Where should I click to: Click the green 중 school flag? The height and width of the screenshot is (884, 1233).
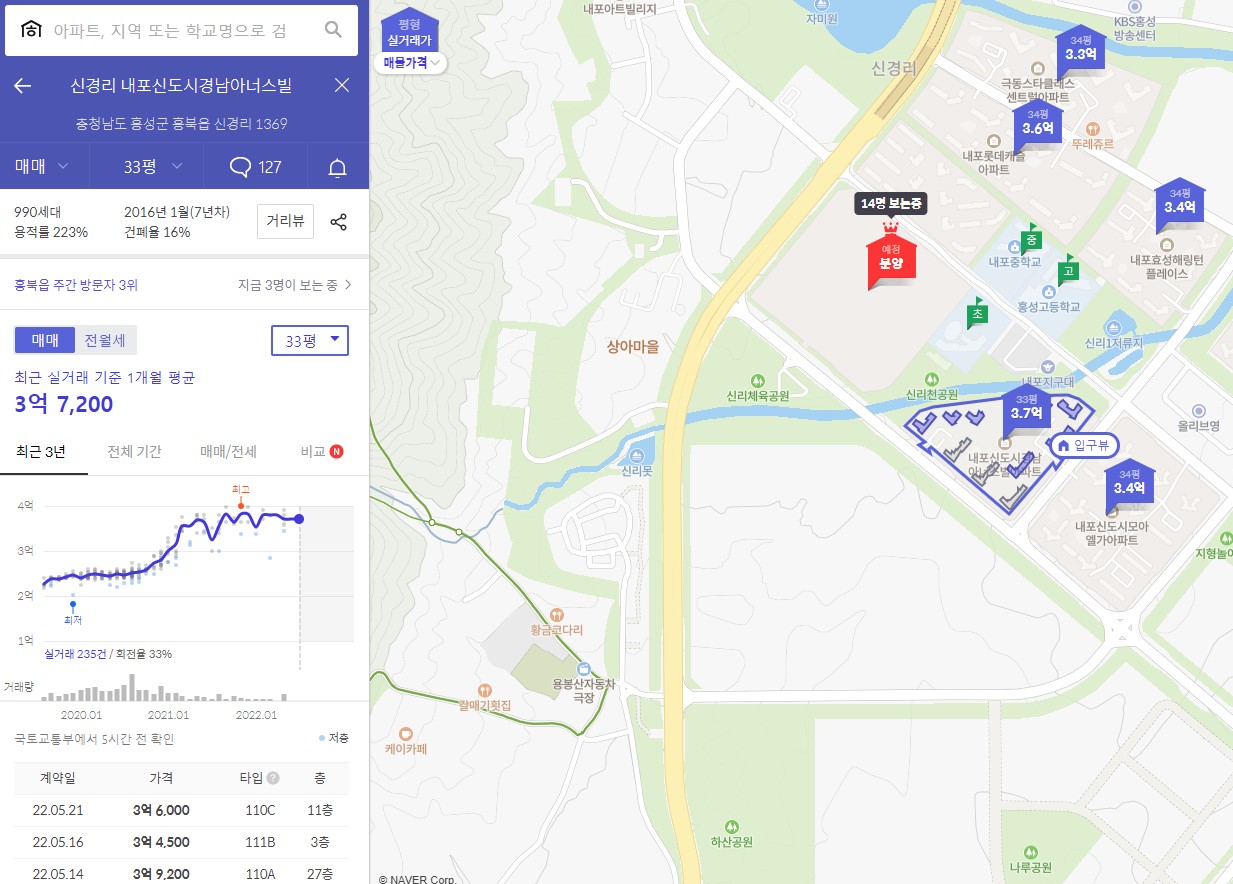pos(1032,240)
